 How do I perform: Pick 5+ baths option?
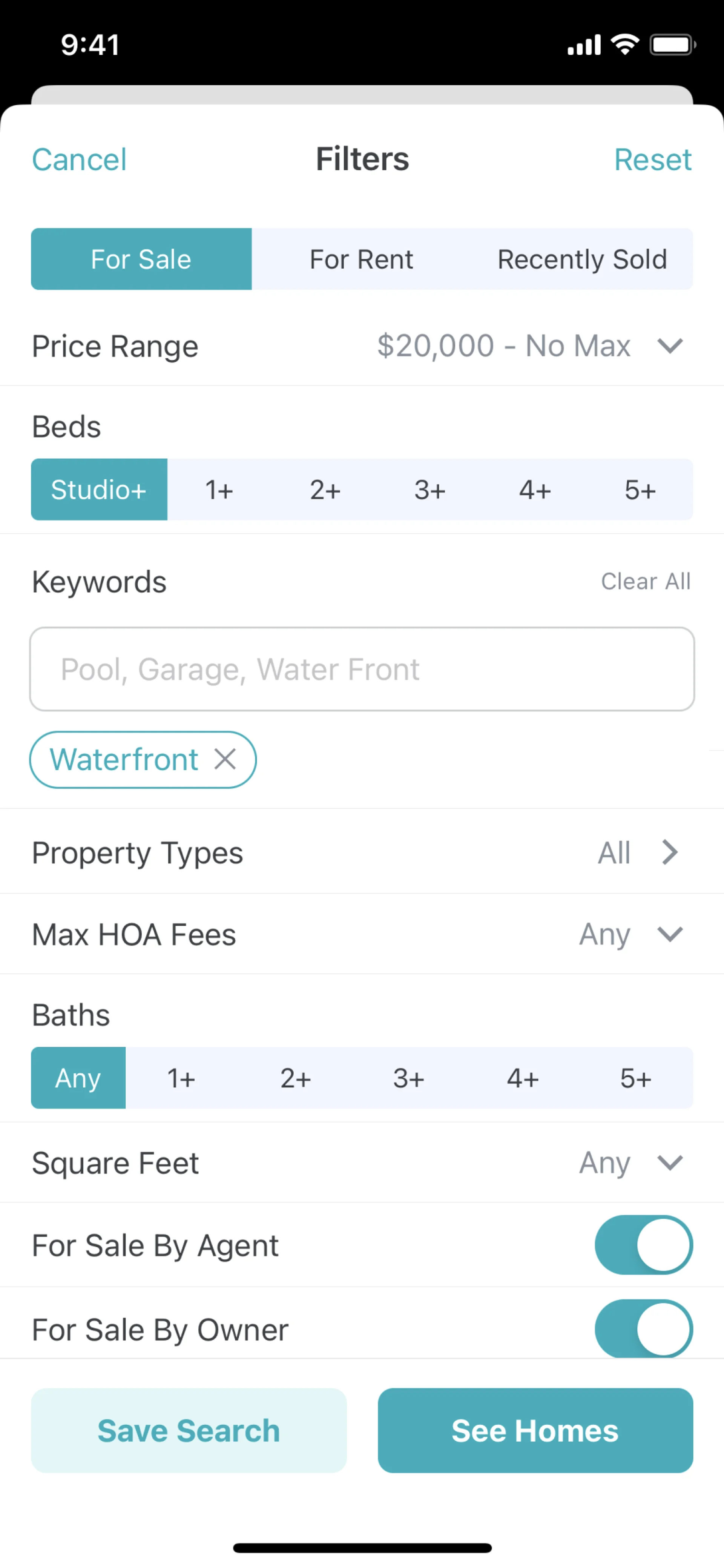[x=635, y=1078]
